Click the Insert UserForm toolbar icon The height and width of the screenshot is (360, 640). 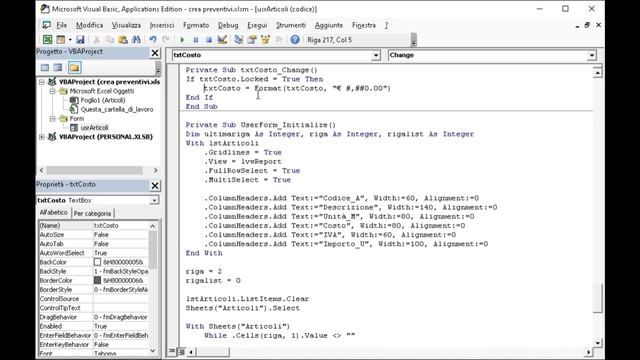[x=60, y=40]
